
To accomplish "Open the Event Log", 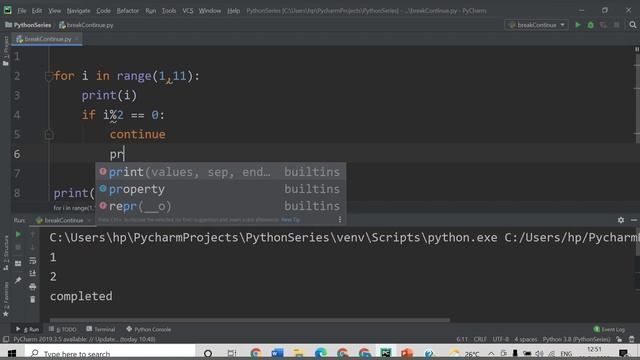I will 609,329.
